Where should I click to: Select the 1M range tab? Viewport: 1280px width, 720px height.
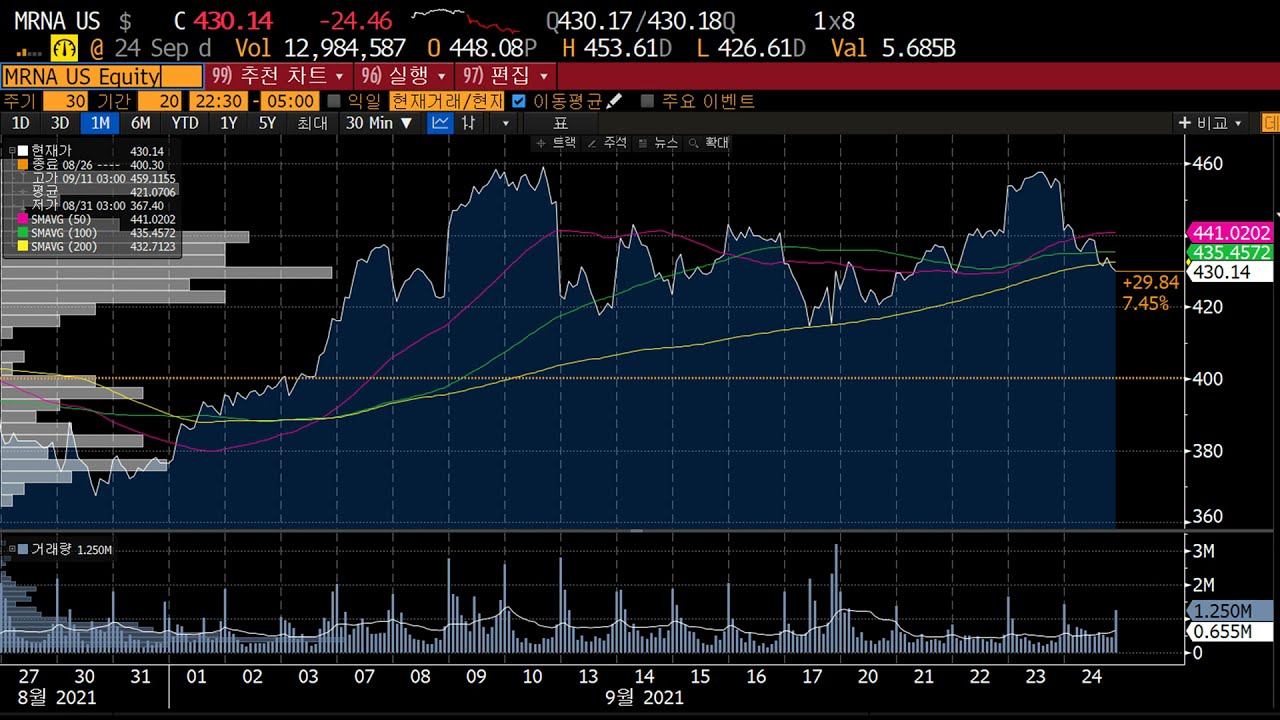tap(100, 123)
